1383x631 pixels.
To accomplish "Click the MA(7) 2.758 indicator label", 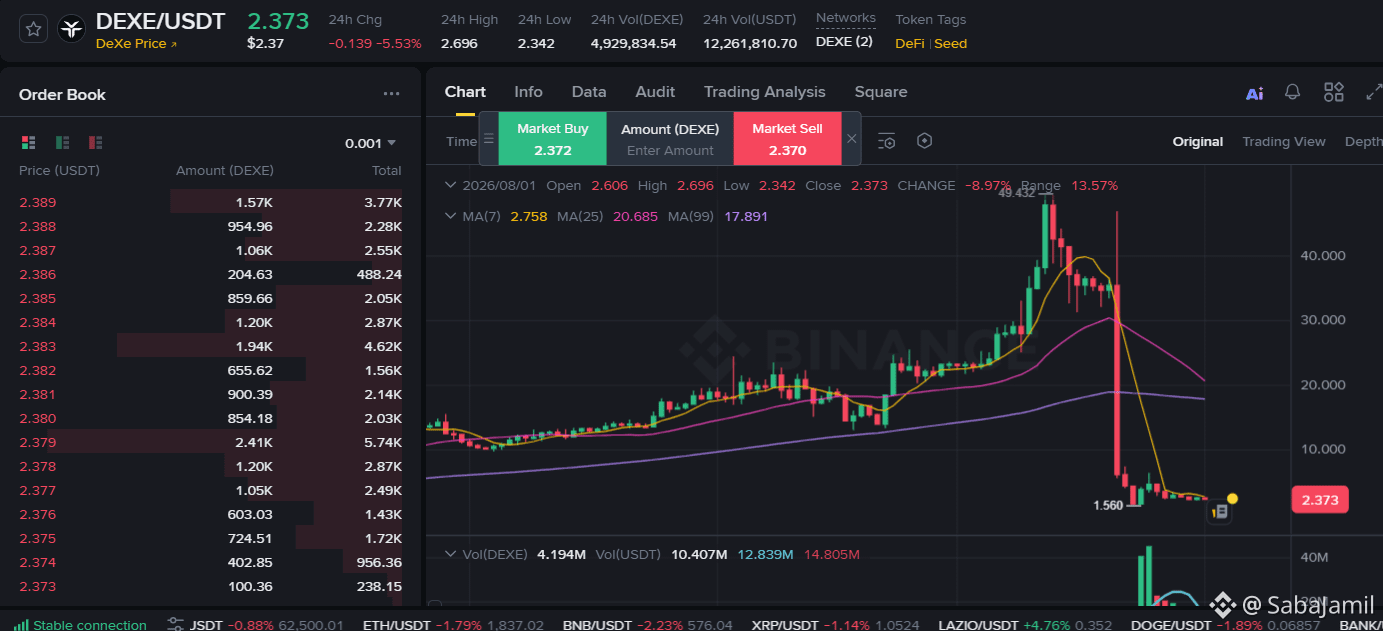I will coord(504,216).
